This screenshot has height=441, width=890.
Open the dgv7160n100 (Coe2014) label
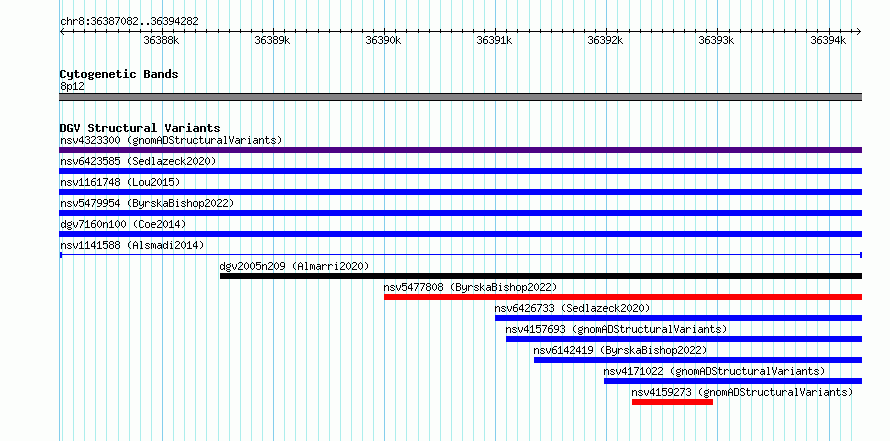coord(123,224)
